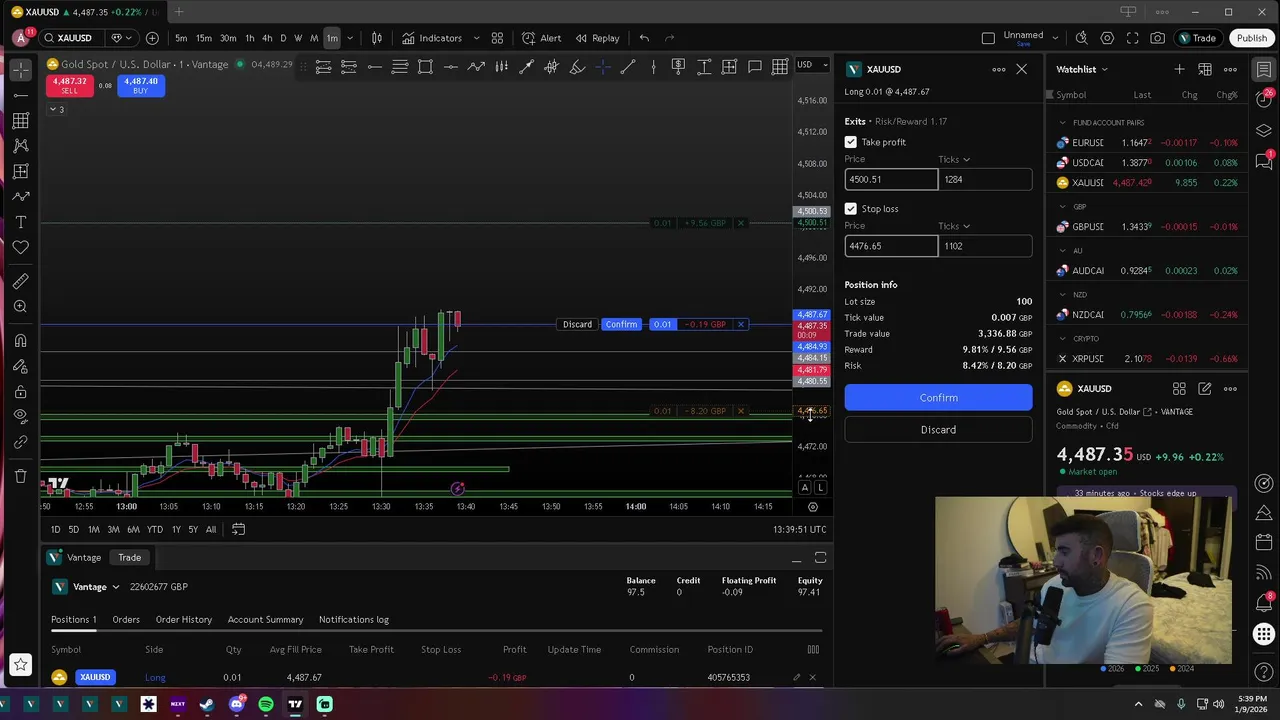Viewport: 1280px width, 720px height.
Task: Open the quick search lightning icon
Action: coord(1082,38)
